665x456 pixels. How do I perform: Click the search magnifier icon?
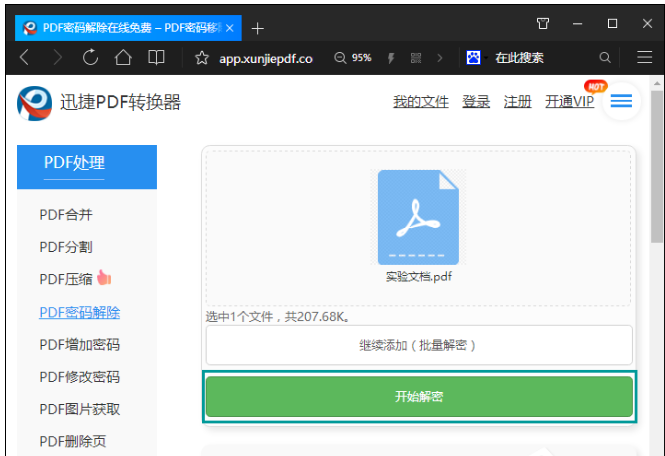pyautogui.click(x=605, y=58)
